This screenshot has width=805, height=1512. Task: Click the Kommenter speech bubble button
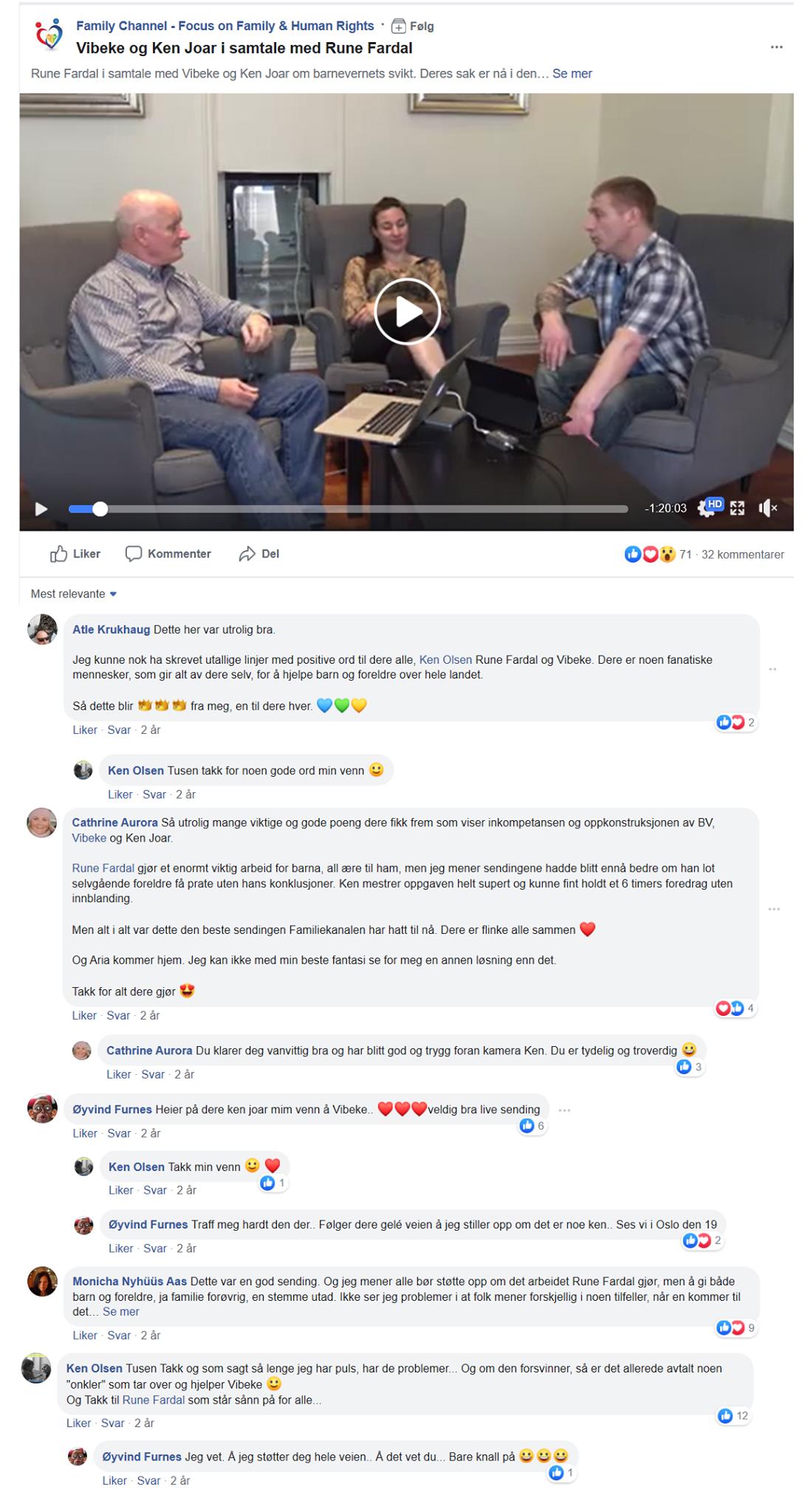click(168, 554)
